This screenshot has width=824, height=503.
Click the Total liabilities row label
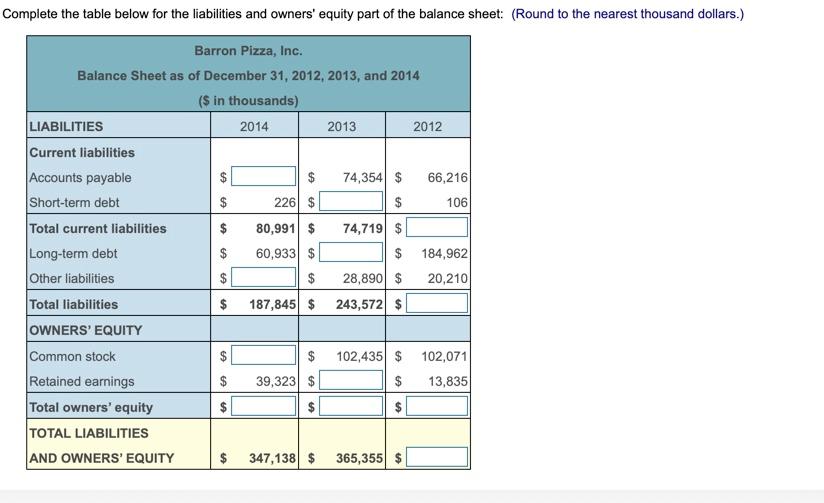click(74, 304)
